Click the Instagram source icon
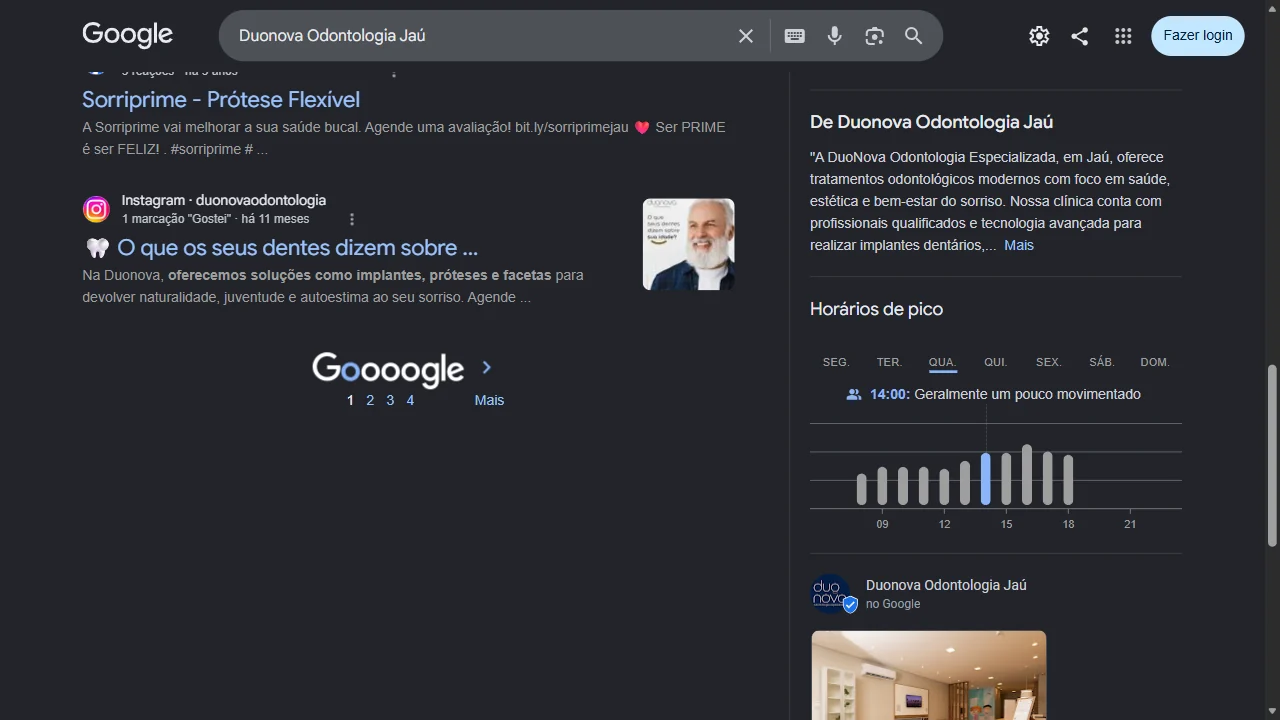Screen dimensions: 1280x720 pyautogui.click(x=96, y=209)
